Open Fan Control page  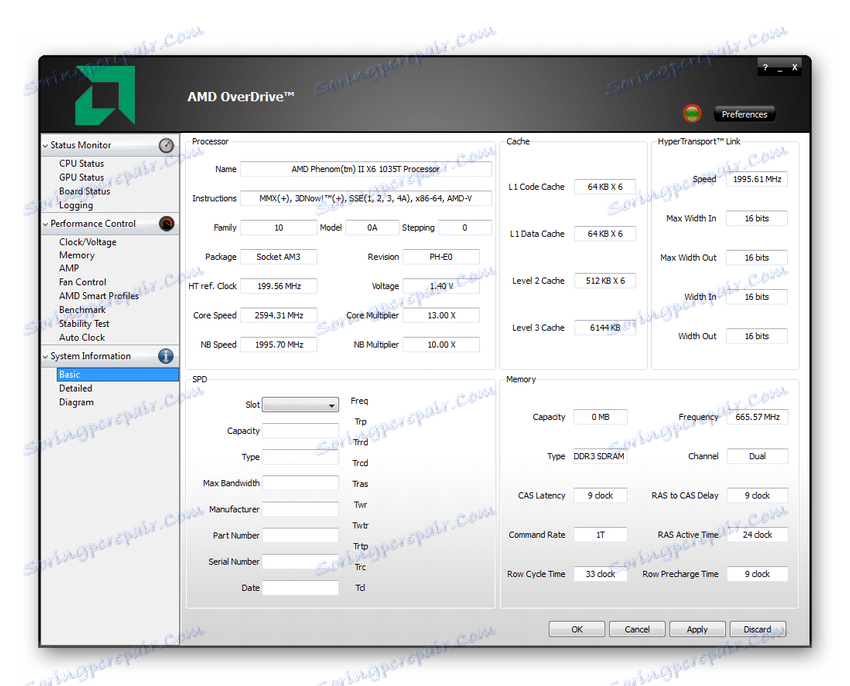coord(82,282)
